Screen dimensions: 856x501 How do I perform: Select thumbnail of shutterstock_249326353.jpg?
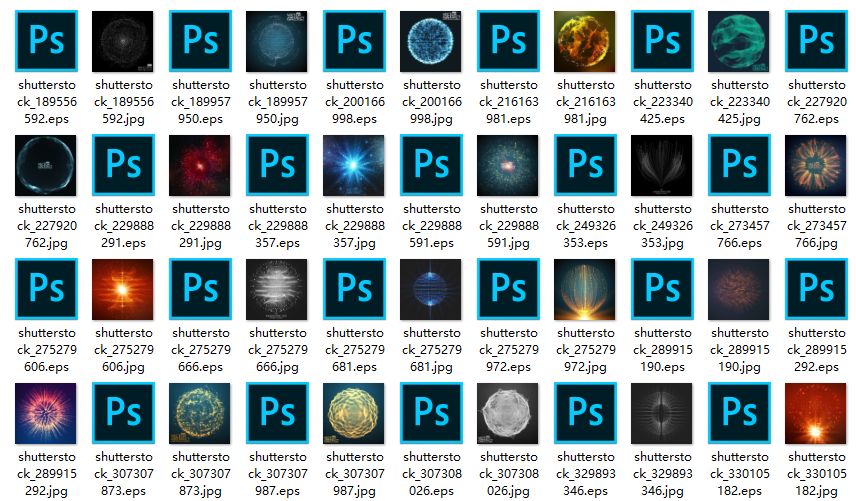pos(662,165)
